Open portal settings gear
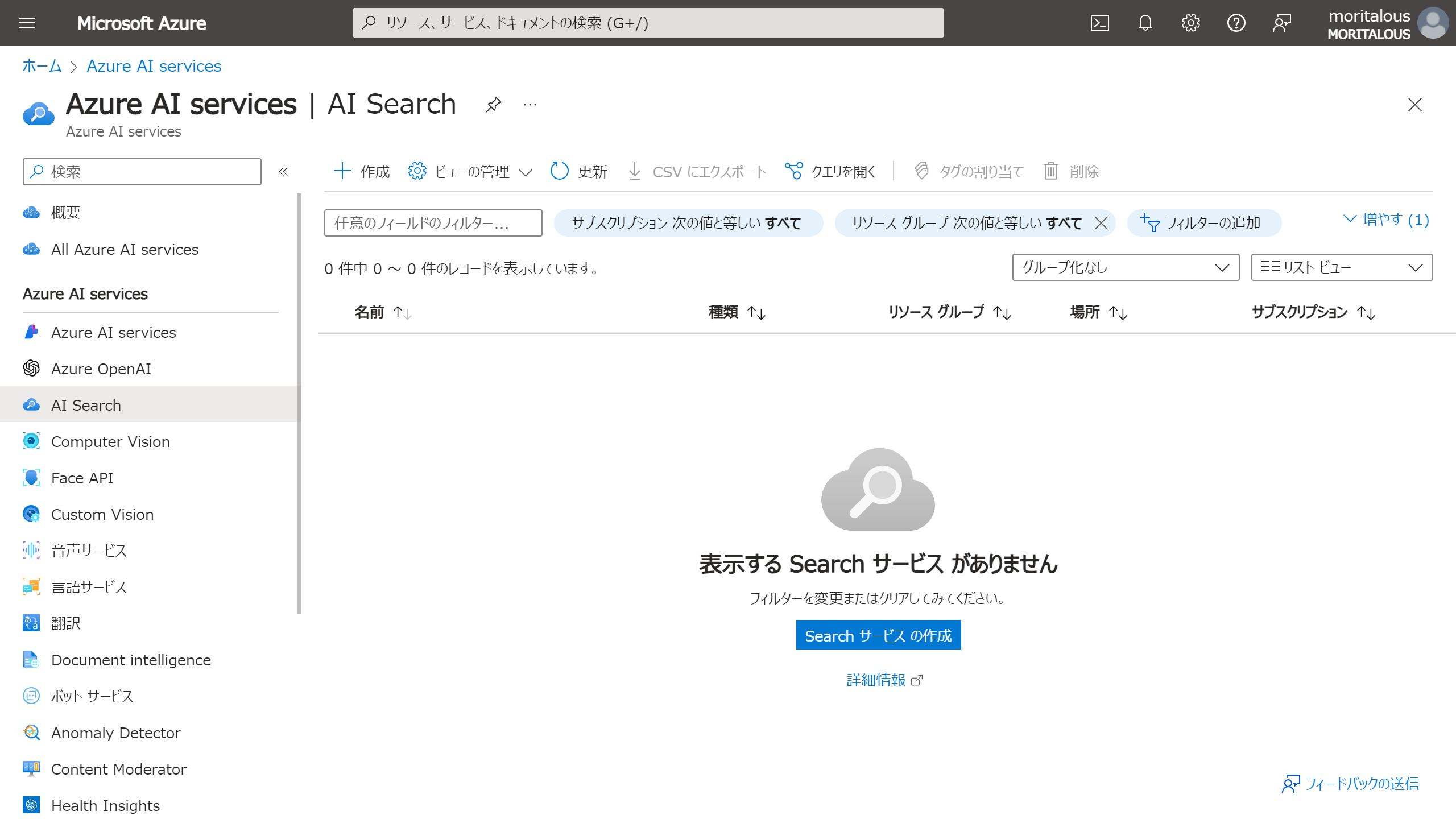Image resolution: width=1456 pixels, height=819 pixels. pyautogui.click(x=1190, y=23)
